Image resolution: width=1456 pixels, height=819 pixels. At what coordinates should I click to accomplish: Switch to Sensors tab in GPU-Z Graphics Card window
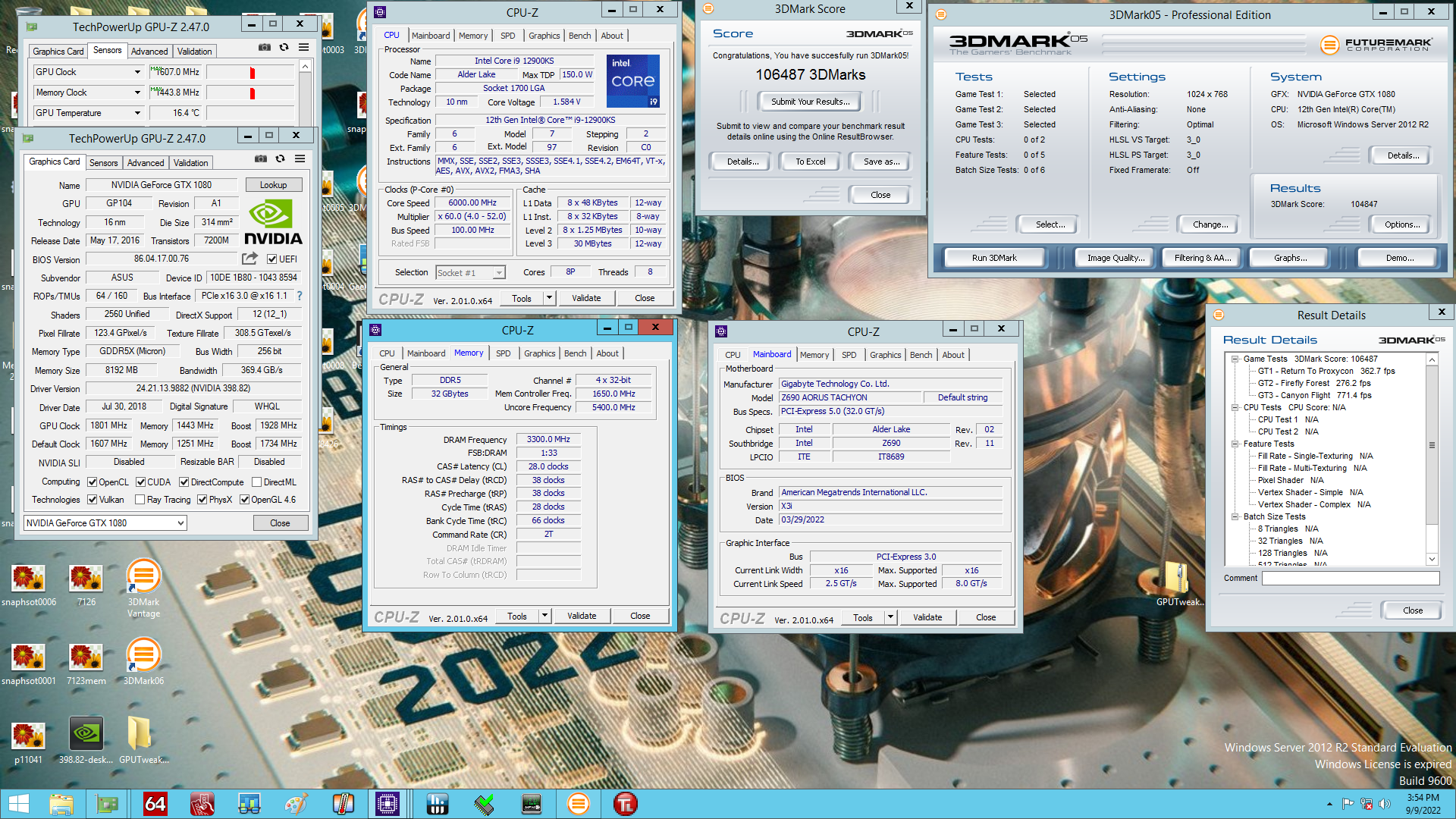click(103, 163)
